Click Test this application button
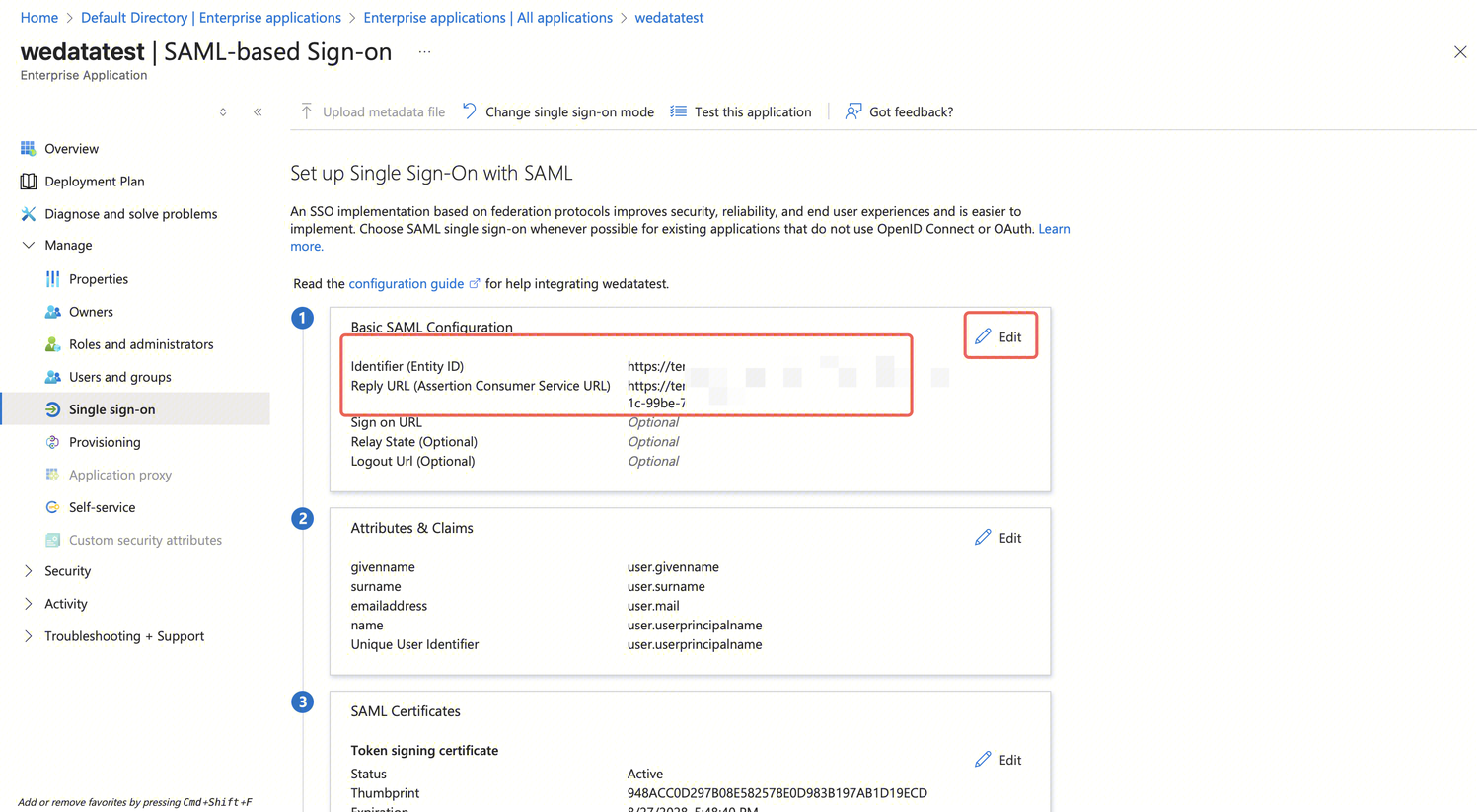Screen dimensions: 1480x812 (741, 112)
